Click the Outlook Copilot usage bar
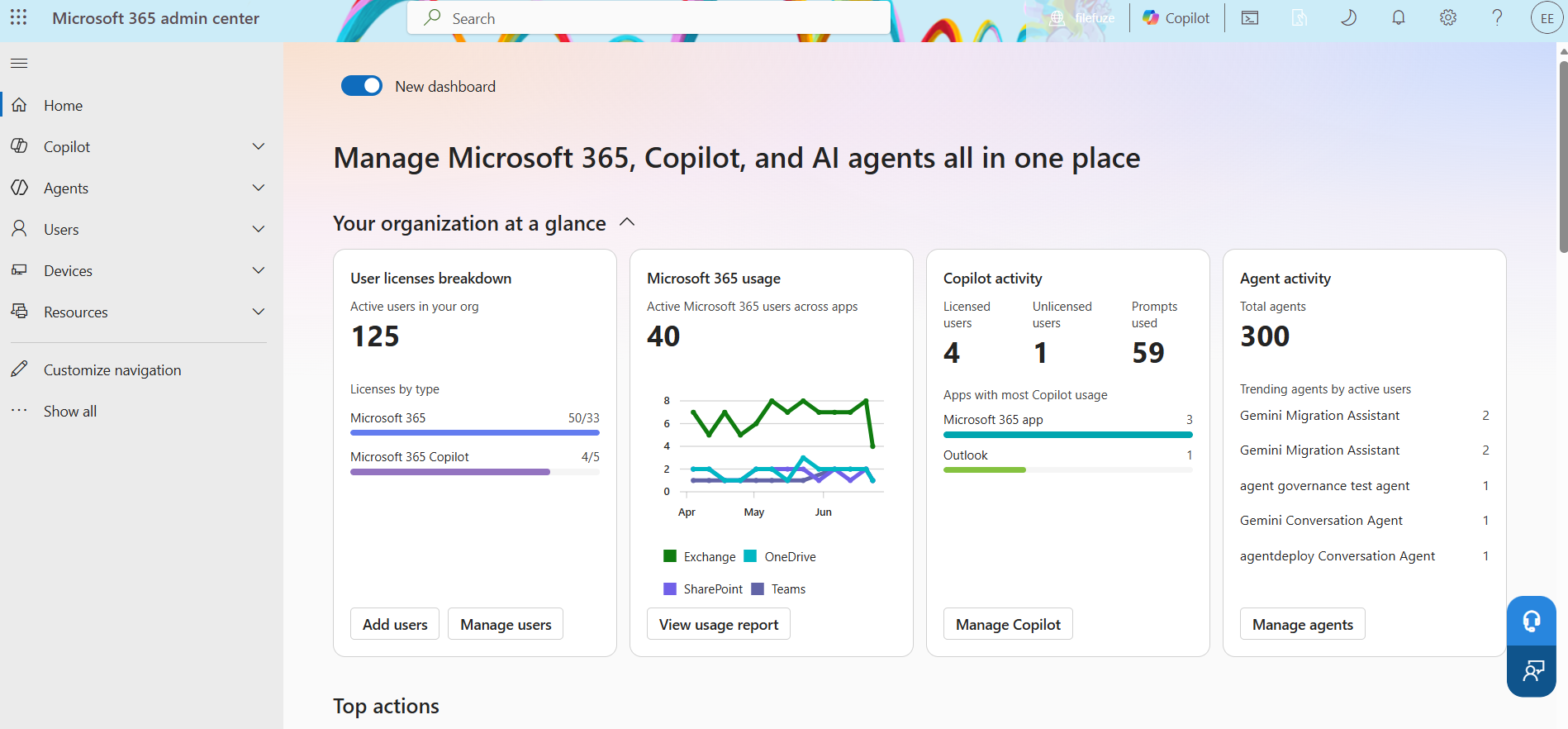 (x=1068, y=469)
